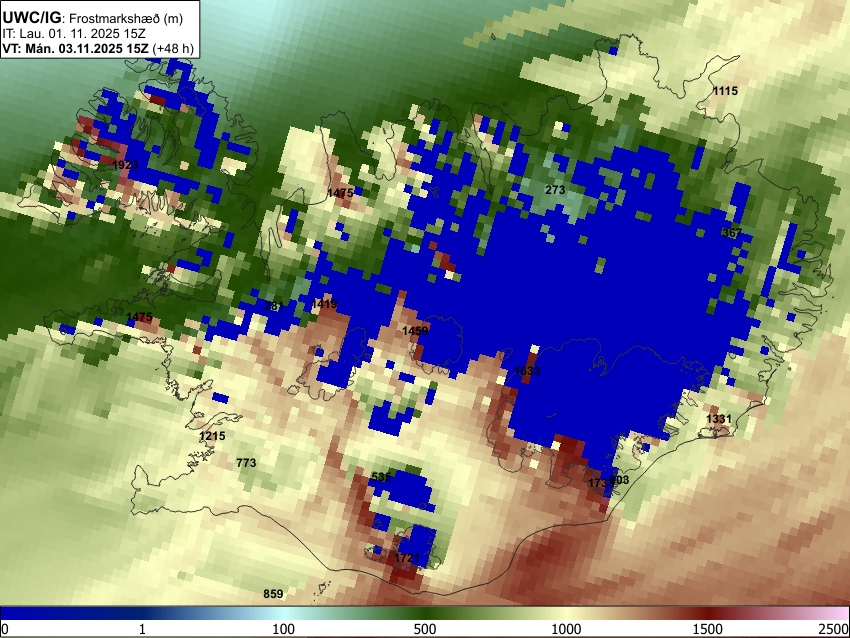Click the 273 value label on the map
850x638 pixels.
pyautogui.click(x=555, y=190)
